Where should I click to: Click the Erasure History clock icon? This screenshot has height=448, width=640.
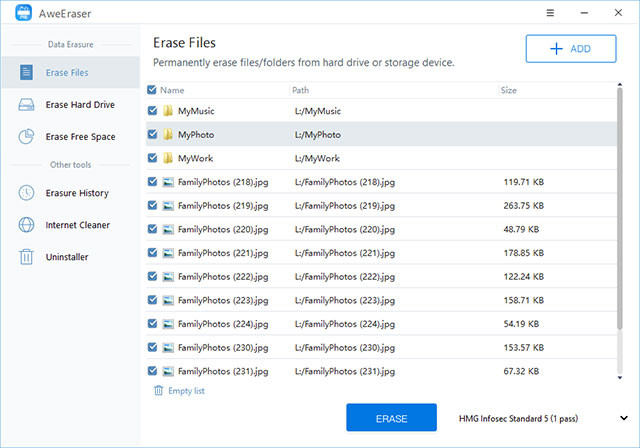(x=27, y=193)
